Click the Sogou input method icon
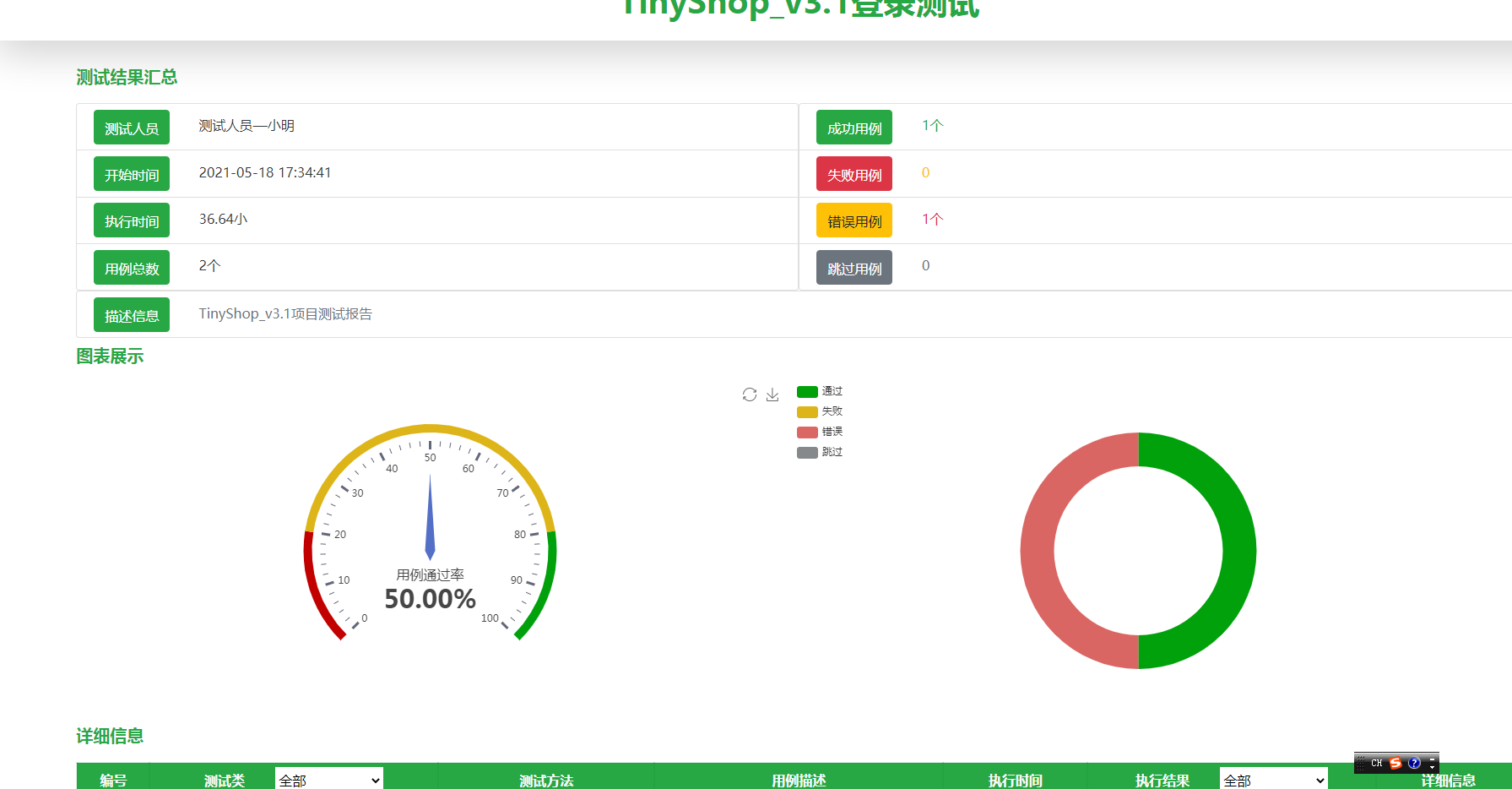The width and height of the screenshot is (1512, 789). click(1395, 763)
